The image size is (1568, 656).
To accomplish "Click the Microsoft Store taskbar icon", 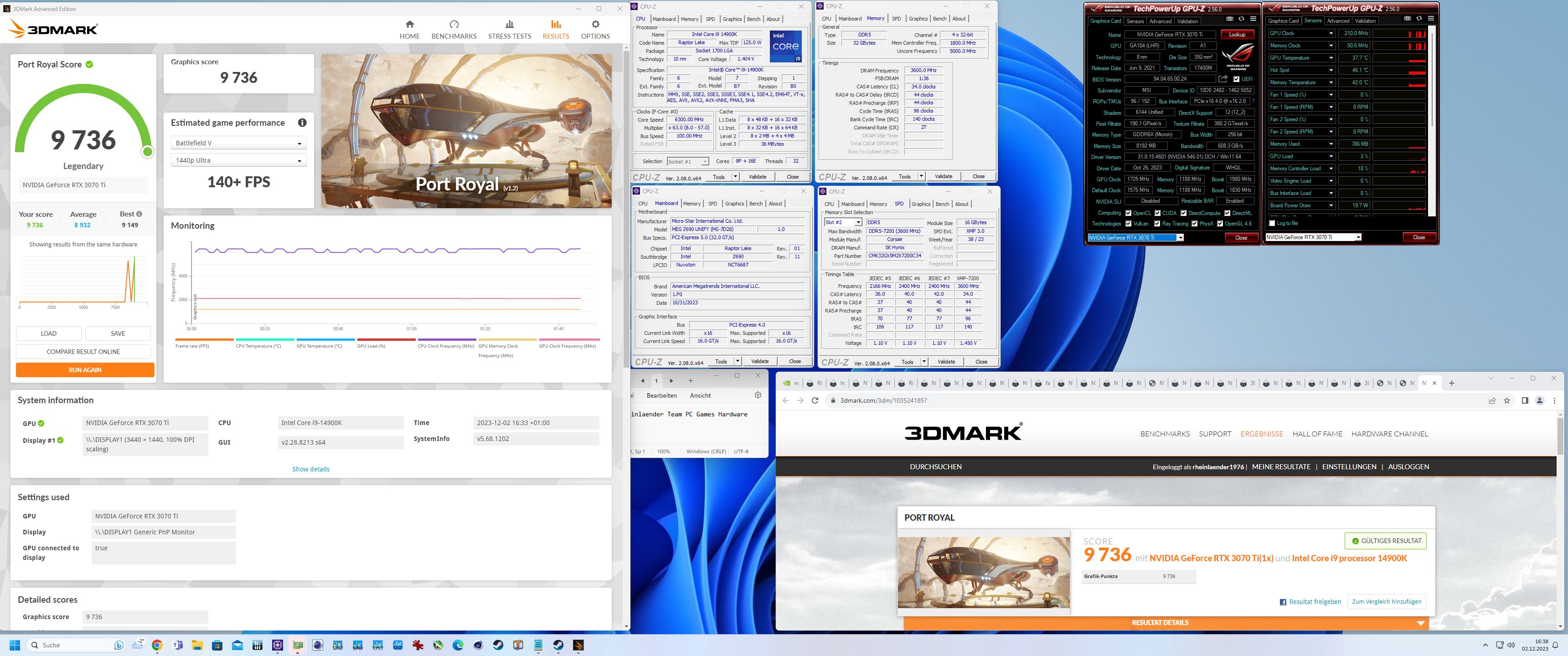I will [217, 645].
